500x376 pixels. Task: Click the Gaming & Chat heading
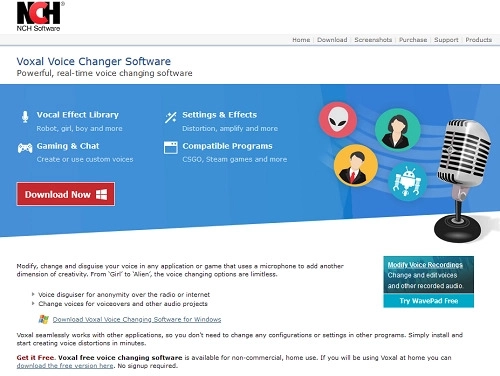[68, 146]
